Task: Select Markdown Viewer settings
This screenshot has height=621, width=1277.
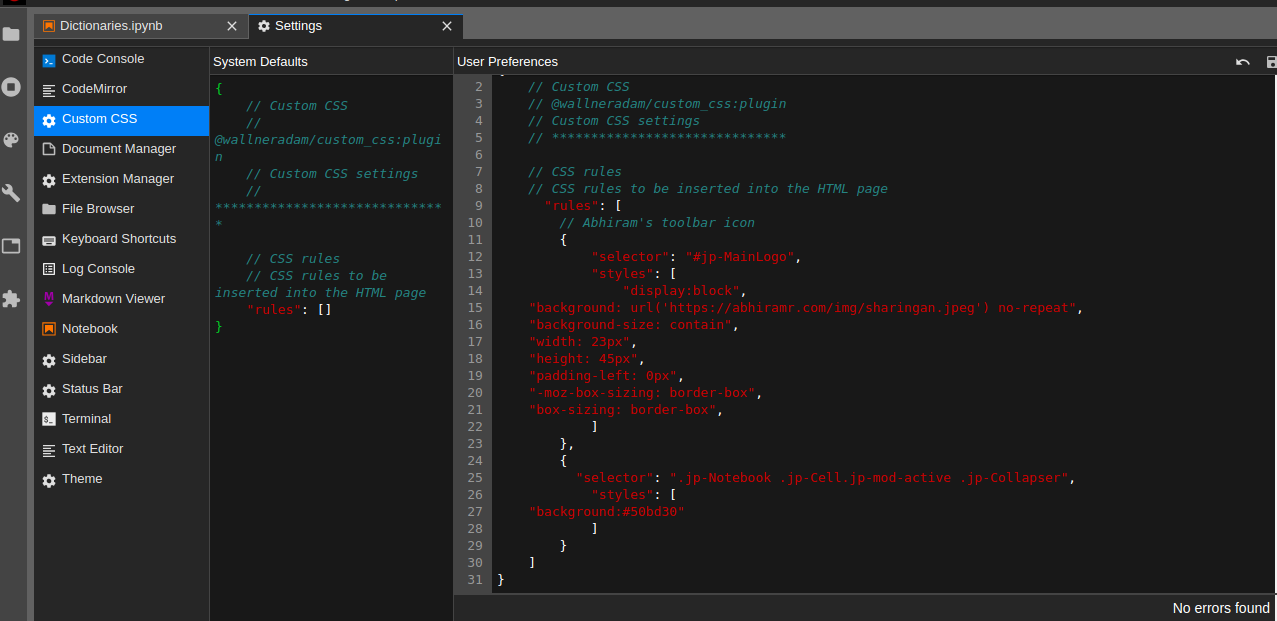Action: point(113,299)
